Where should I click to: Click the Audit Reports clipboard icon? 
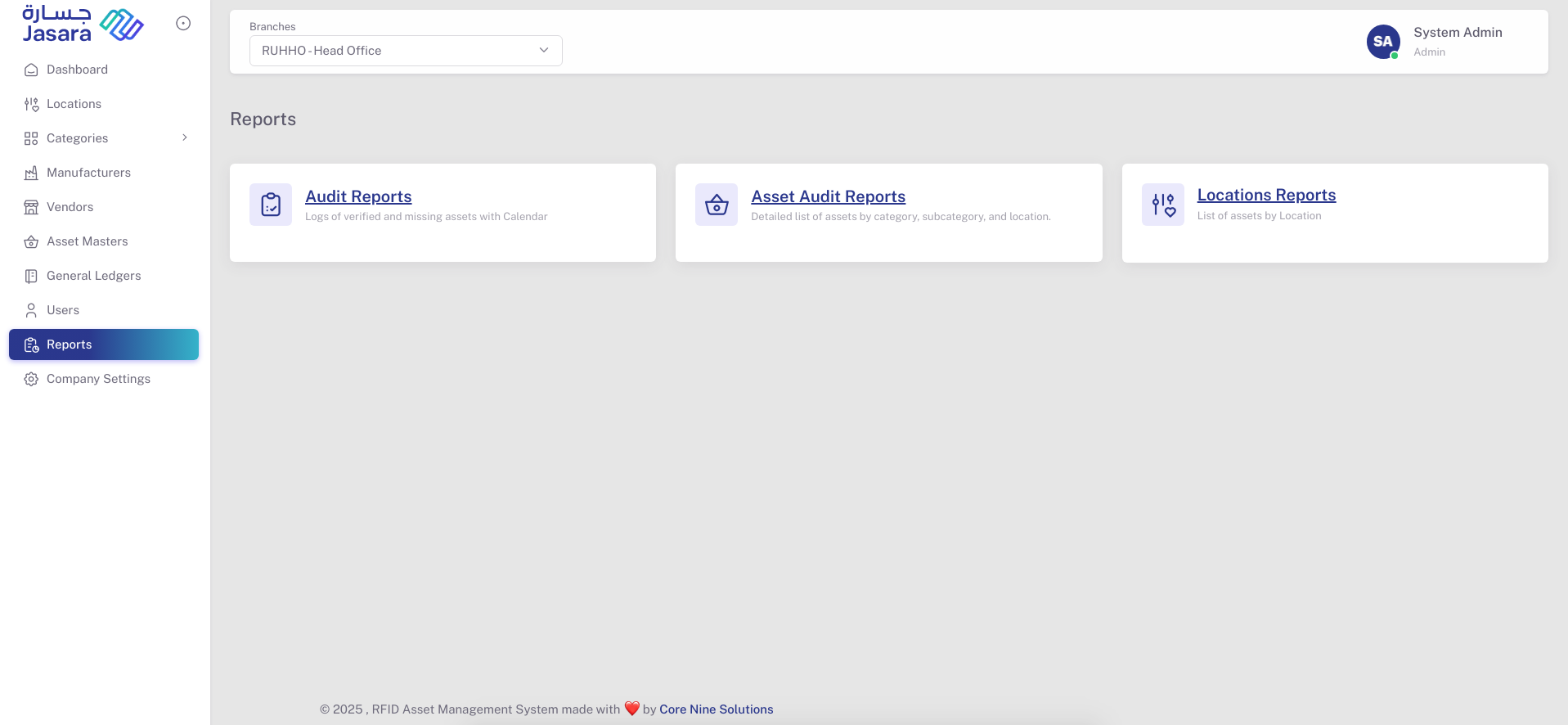pyautogui.click(x=271, y=205)
